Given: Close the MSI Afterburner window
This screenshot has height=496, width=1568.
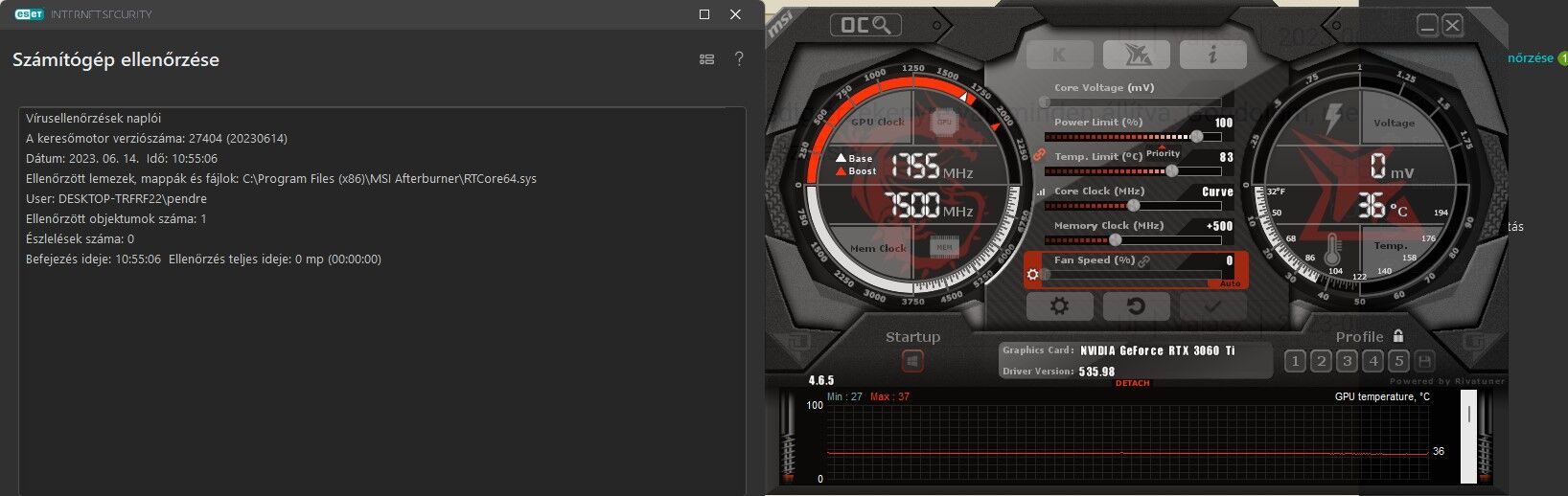Looking at the screenshot, I should click(1453, 26).
